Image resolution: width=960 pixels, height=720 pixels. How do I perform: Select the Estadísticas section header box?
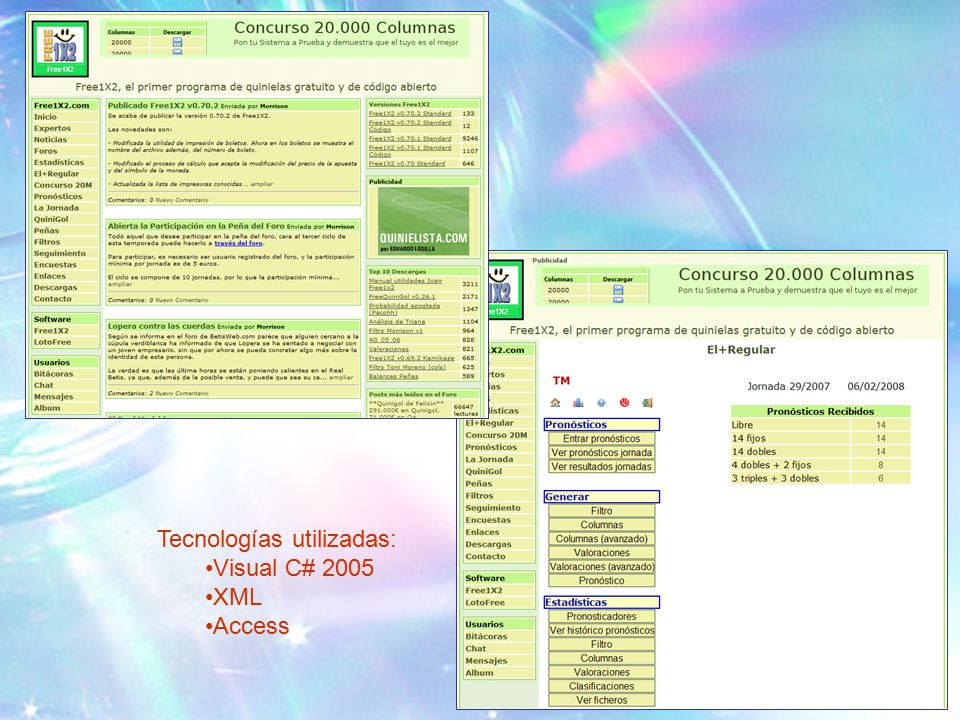point(601,602)
